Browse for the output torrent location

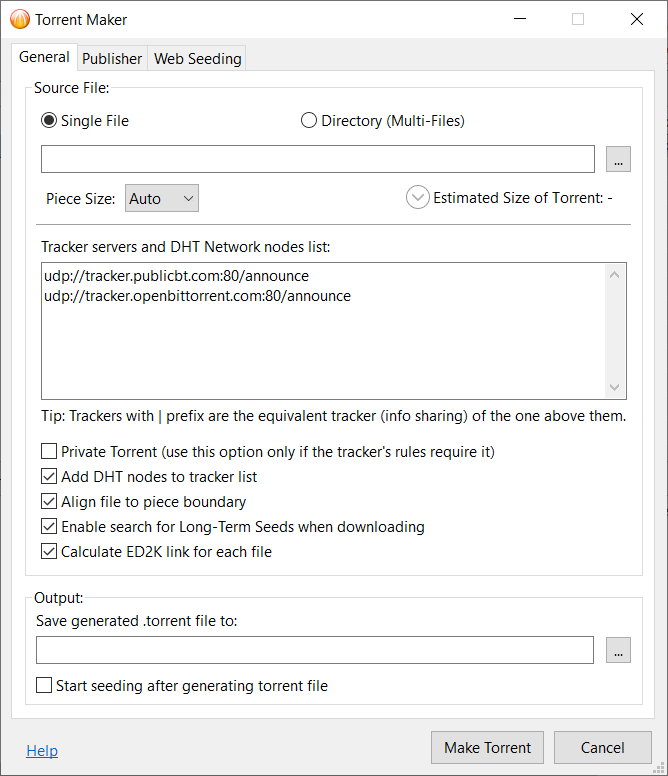pos(619,650)
